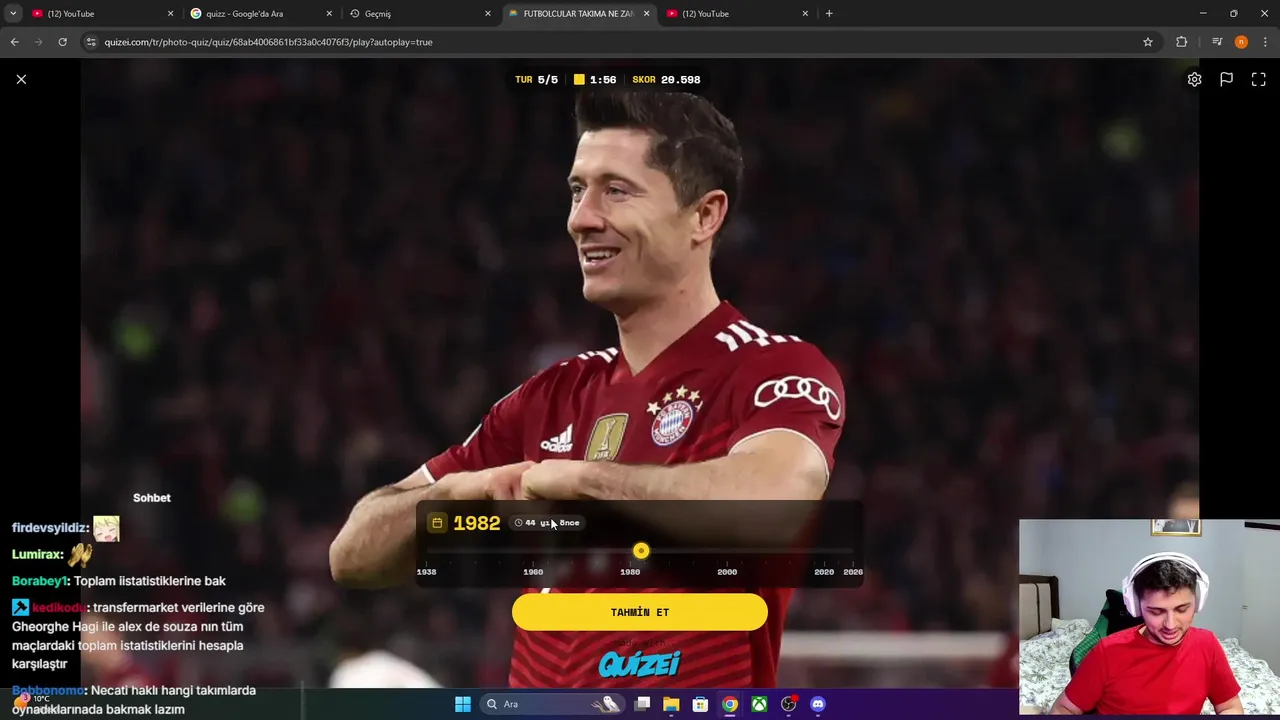Screen dimensions: 1280x720
Task: Click the TUR 5/5 round indicator
Action: point(536,80)
